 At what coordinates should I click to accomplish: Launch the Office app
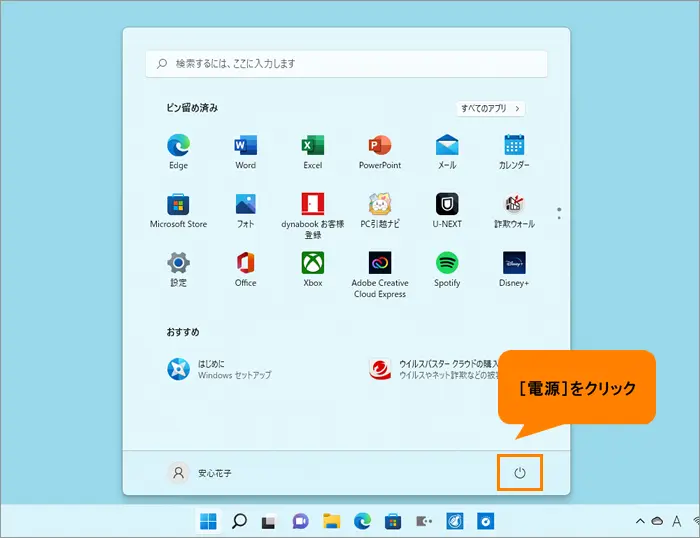[246, 269]
